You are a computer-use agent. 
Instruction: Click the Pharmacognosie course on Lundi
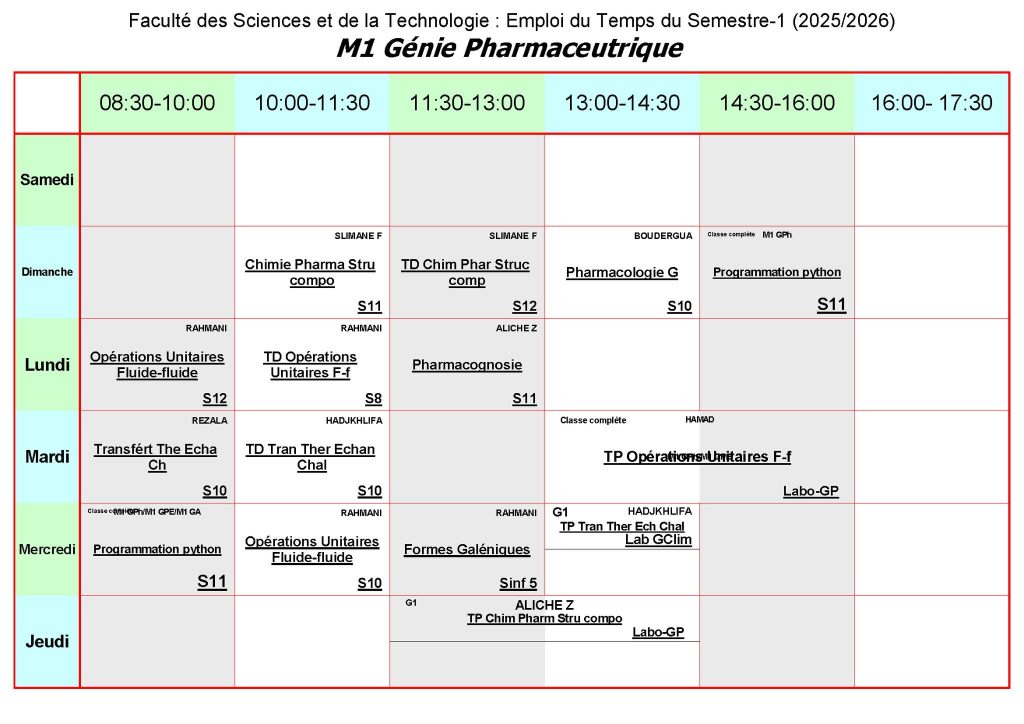coord(467,365)
